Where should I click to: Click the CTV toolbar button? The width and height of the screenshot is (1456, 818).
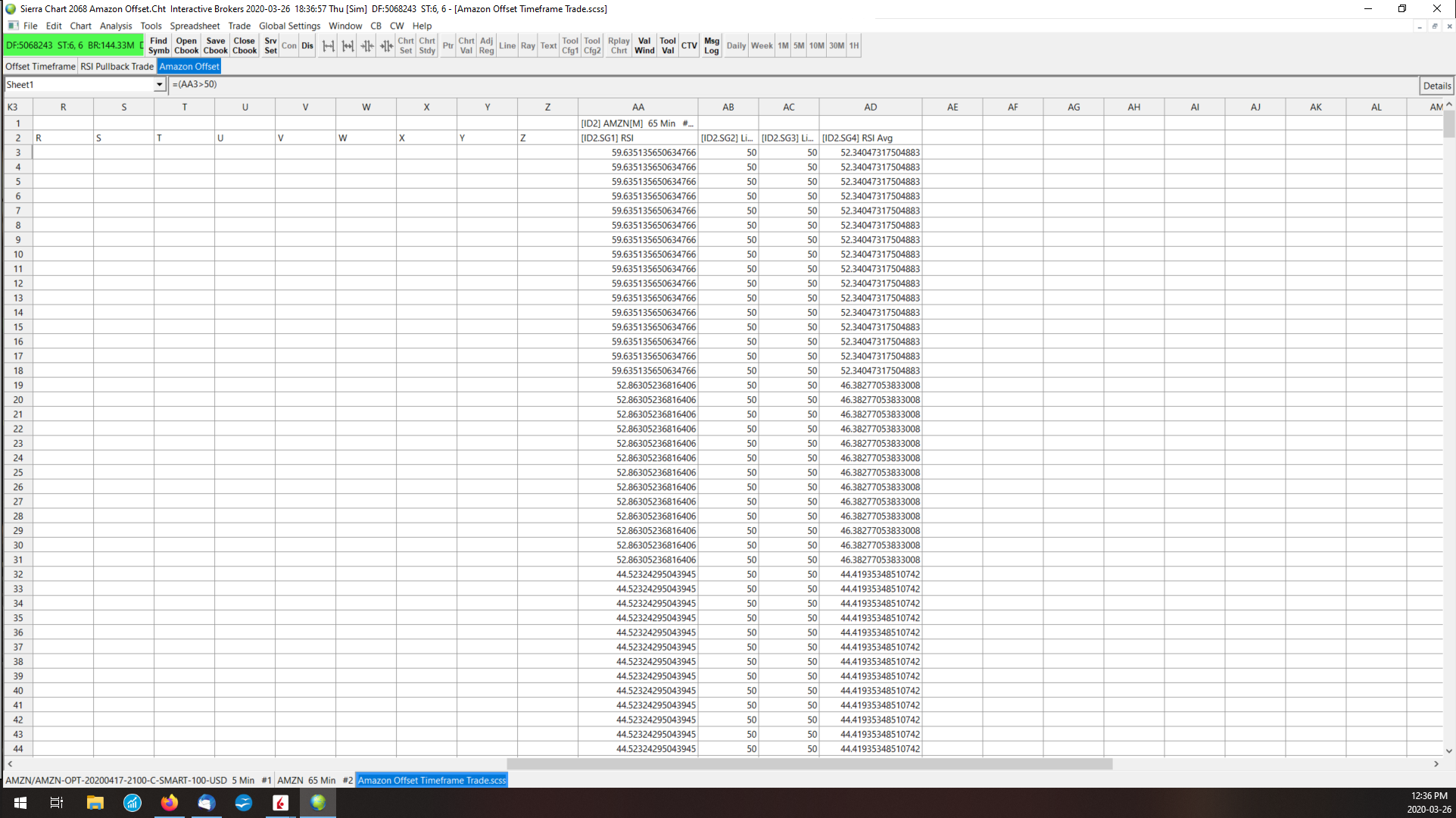tap(688, 45)
